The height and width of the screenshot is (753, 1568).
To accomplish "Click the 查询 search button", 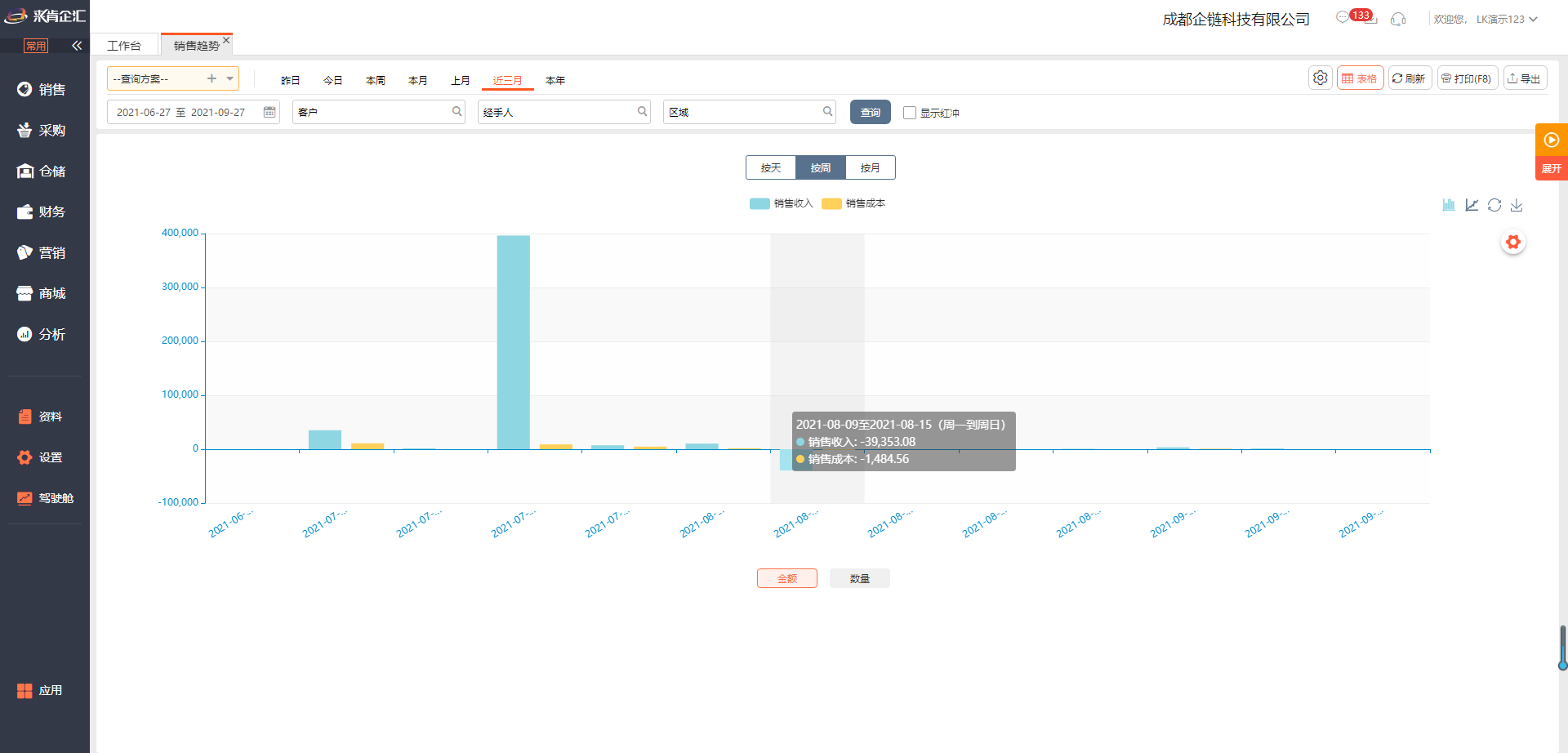I will point(870,112).
